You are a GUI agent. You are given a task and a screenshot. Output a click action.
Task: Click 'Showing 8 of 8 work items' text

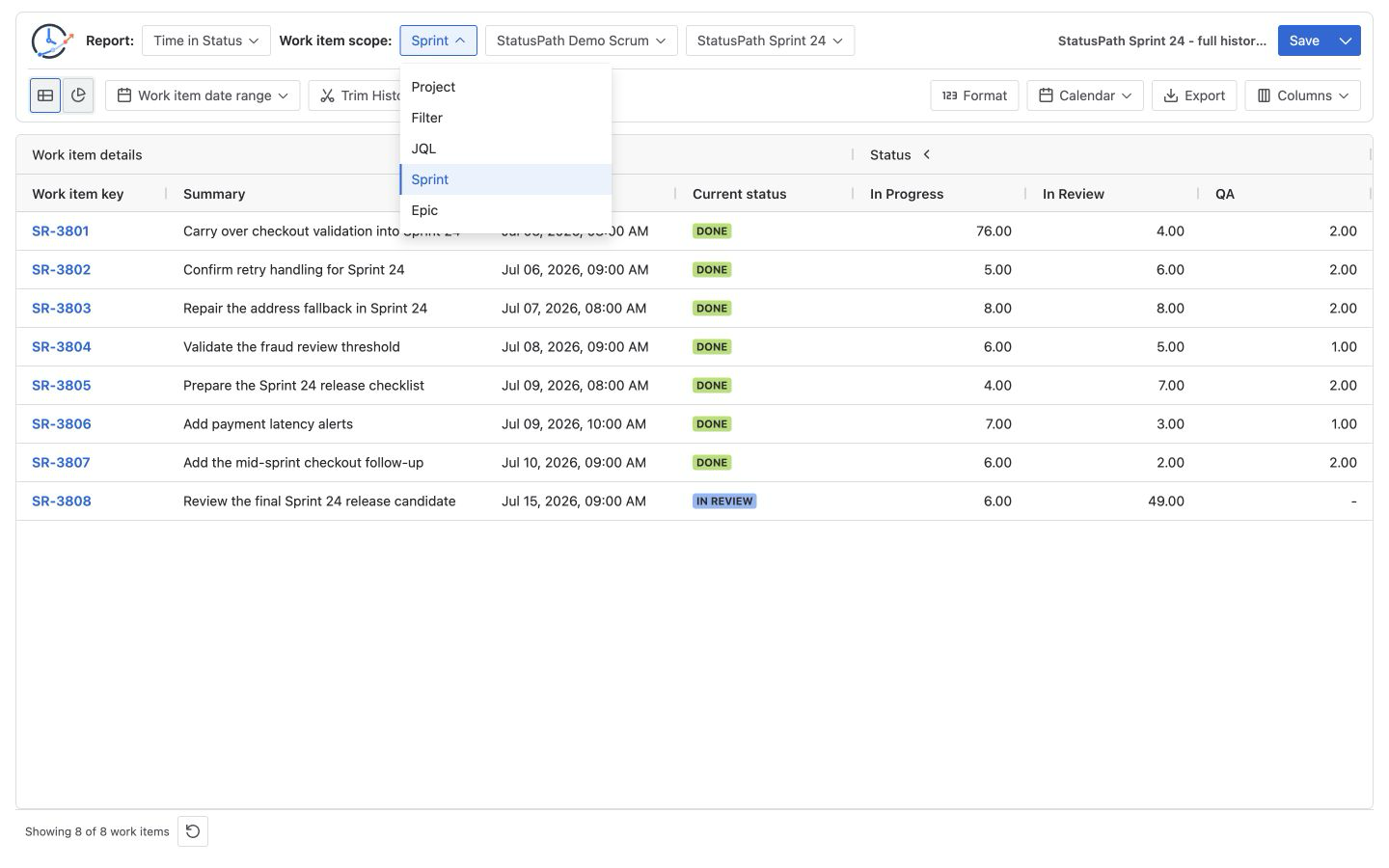pyautogui.click(x=97, y=831)
